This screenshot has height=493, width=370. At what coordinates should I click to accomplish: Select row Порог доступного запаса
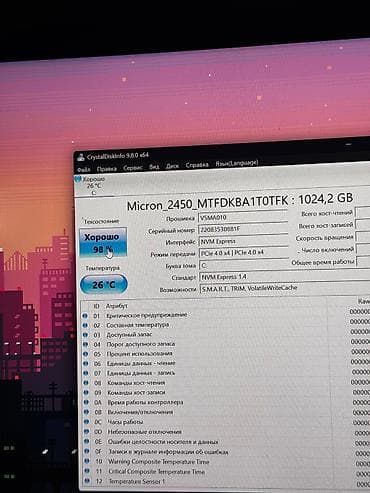[x=226, y=344]
